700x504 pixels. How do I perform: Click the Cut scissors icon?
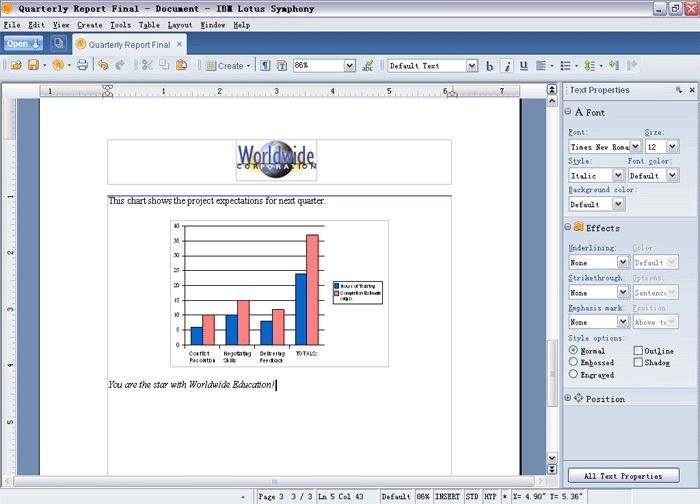(147, 65)
